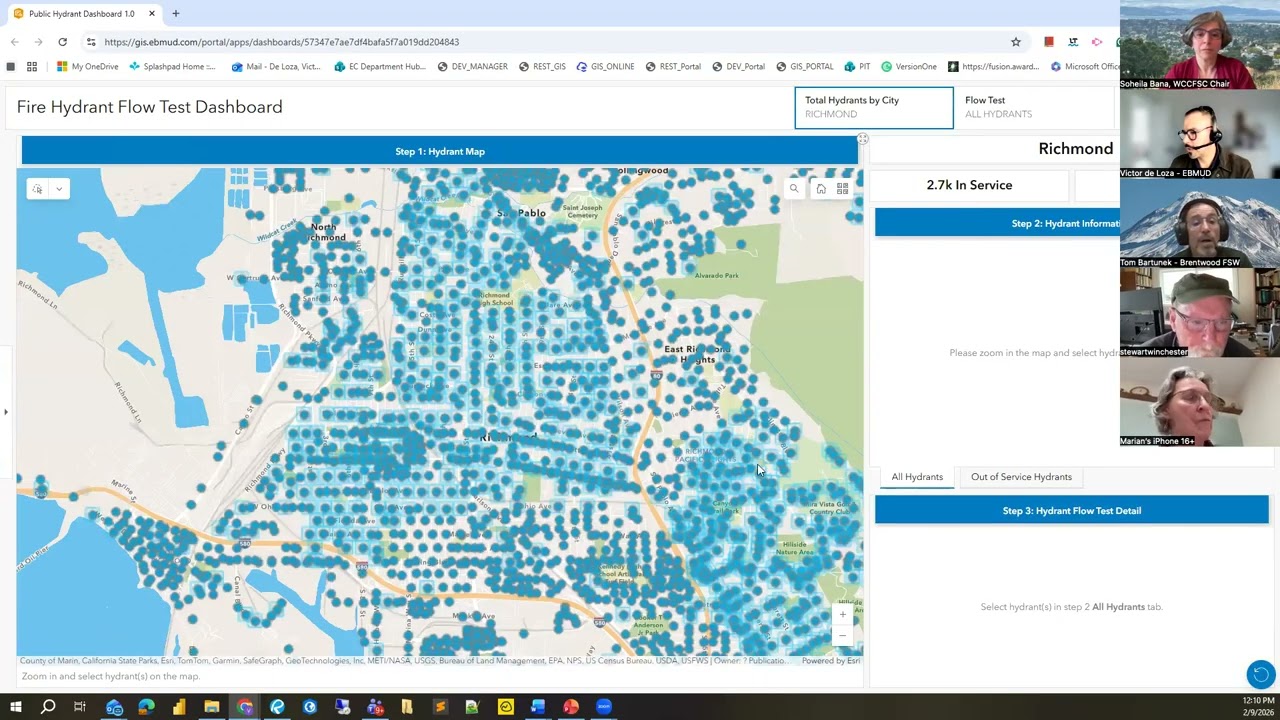
Task: Open the Microsoft Office bookmark
Action: click(x=1085, y=67)
